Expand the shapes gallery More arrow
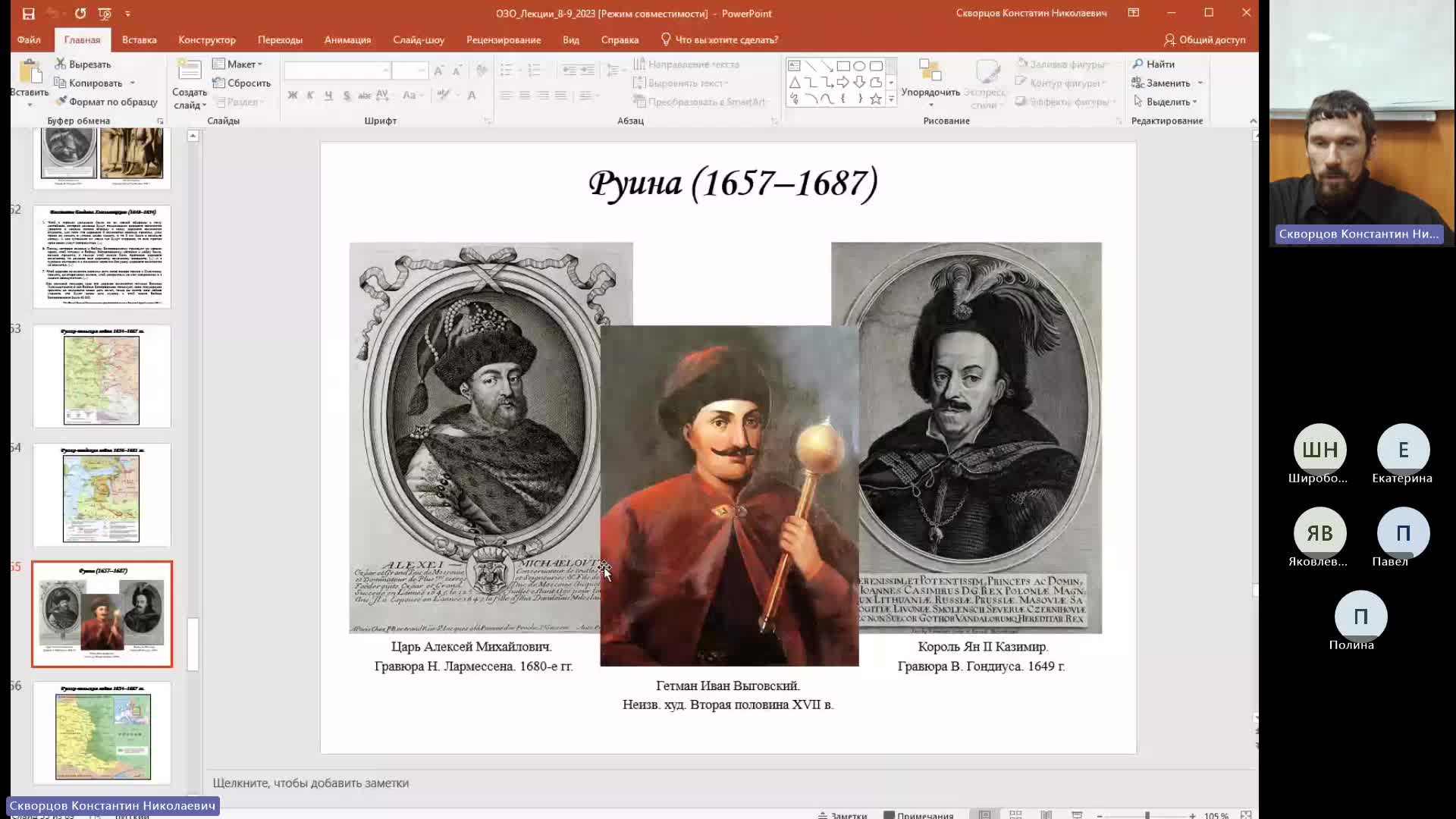Image resolution: width=1456 pixels, height=819 pixels. coord(892,99)
